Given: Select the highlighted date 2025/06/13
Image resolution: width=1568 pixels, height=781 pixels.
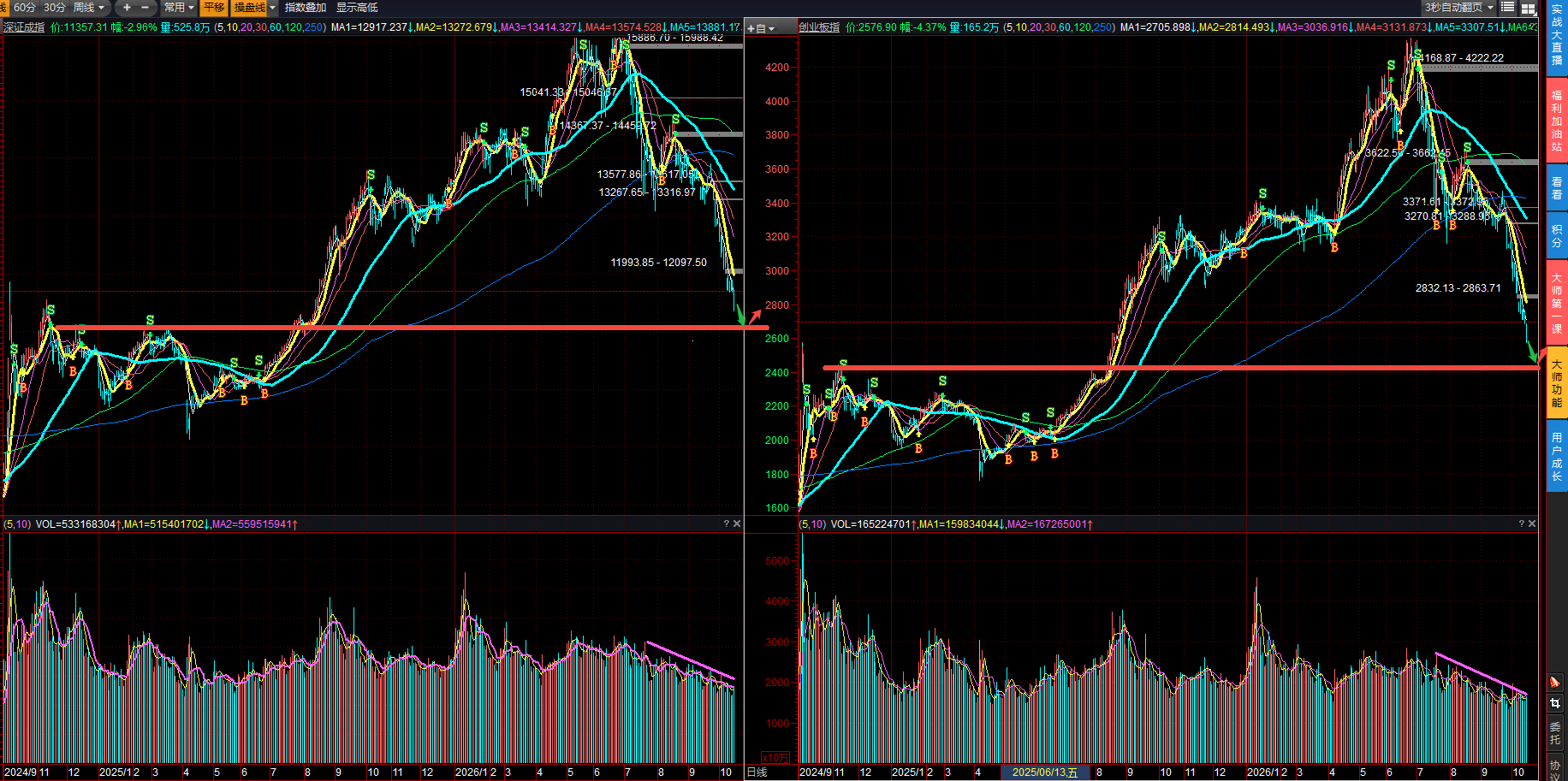Looking at the screenshot, I should pyautogui.click(x=1045, y=772).
